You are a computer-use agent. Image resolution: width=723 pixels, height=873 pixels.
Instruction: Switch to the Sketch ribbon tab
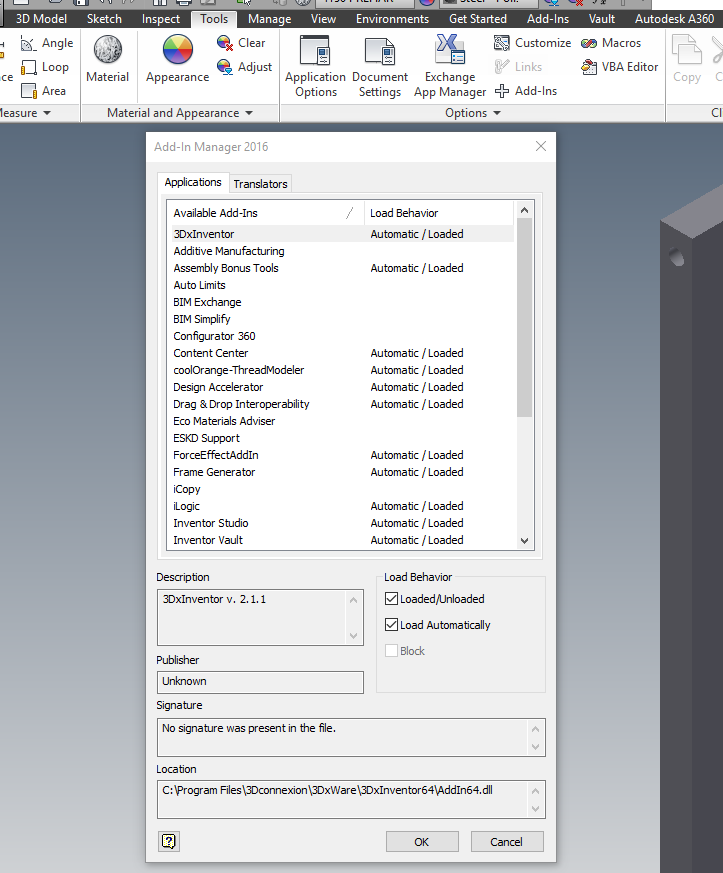pyautogui.click(x=104, y=19)
